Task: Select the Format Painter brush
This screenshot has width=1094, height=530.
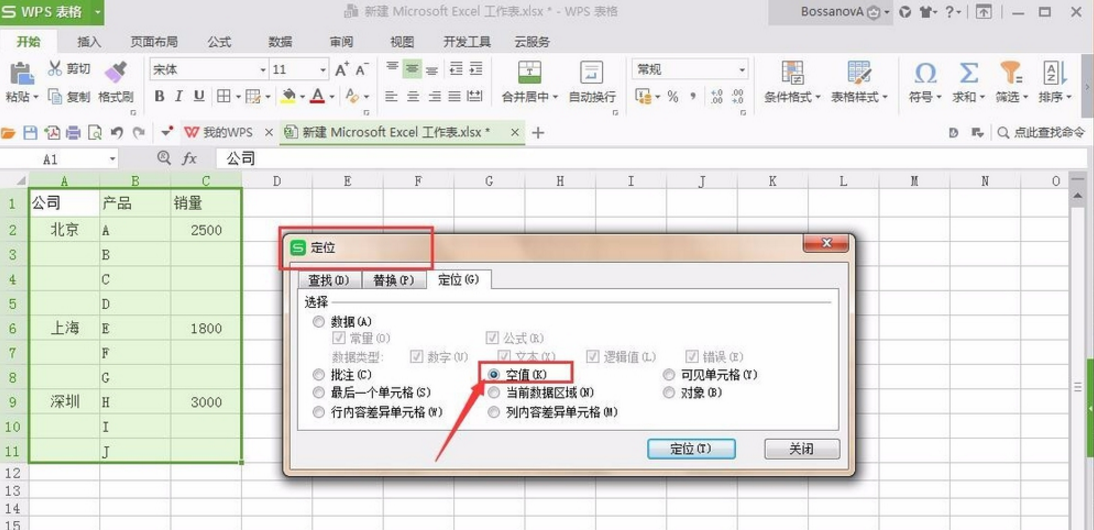Action: pyautogui.click(x=115, y=72)
